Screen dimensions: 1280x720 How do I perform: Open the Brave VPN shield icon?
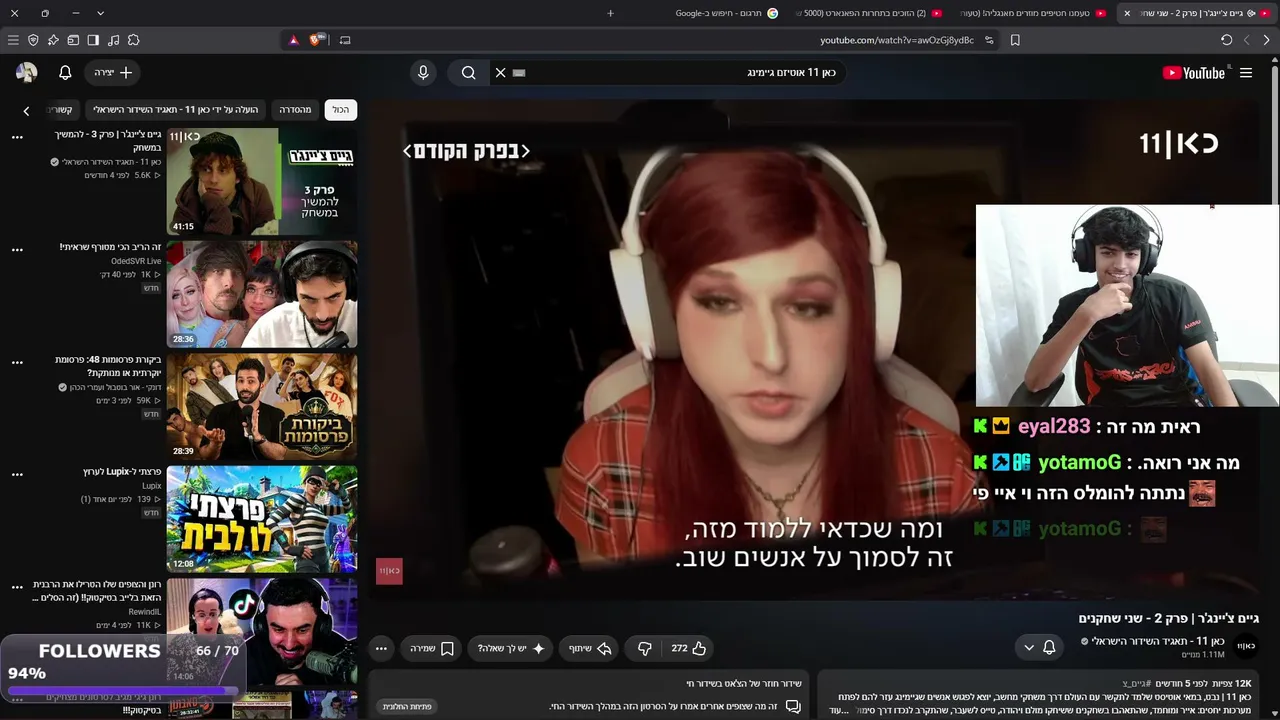pos(33,40)
